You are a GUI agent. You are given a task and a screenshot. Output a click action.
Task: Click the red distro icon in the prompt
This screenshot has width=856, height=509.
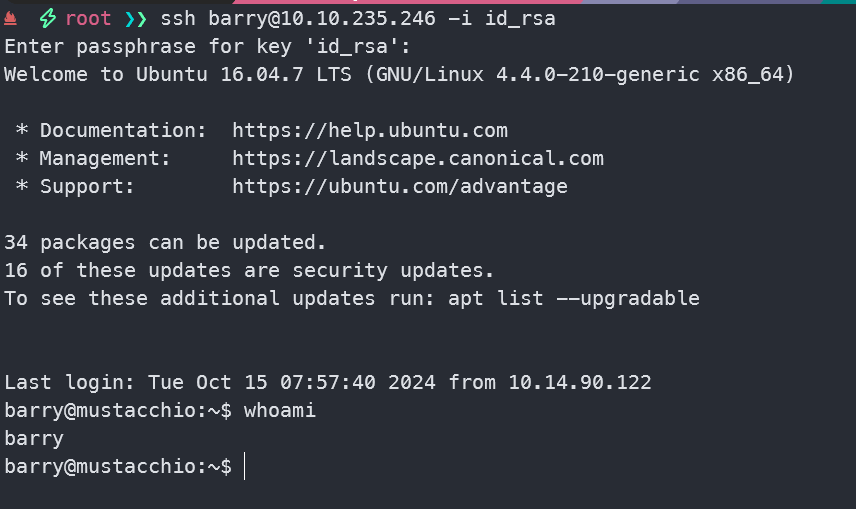tap(11, 18)
